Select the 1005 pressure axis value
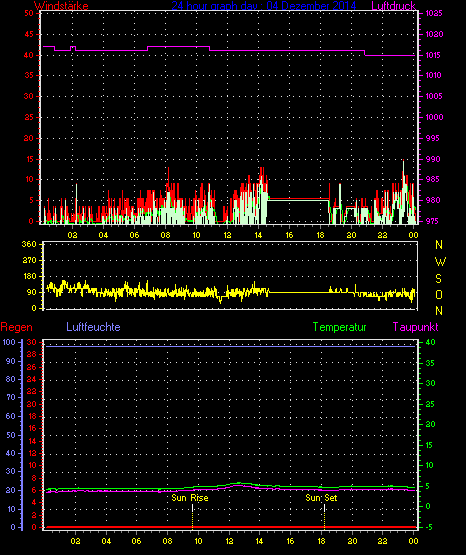 [x=434, y=96]
